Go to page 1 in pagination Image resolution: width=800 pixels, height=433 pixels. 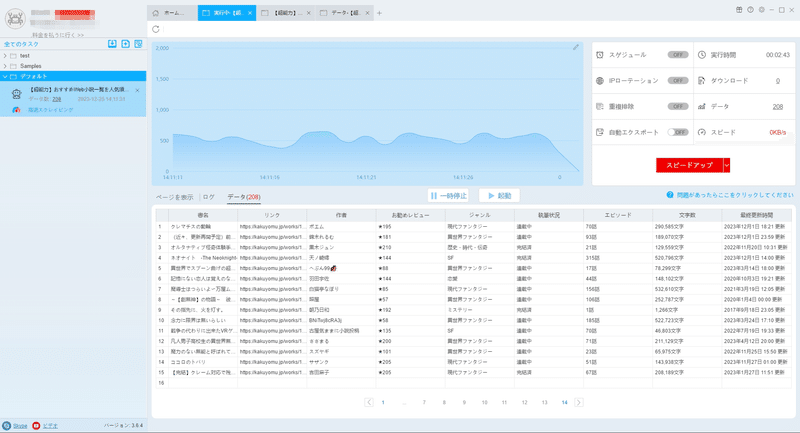[383, 402]
